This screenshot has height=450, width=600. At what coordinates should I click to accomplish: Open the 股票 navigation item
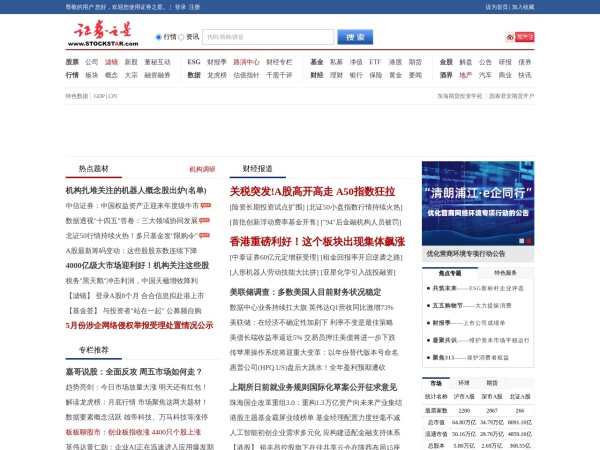[72, 62]
